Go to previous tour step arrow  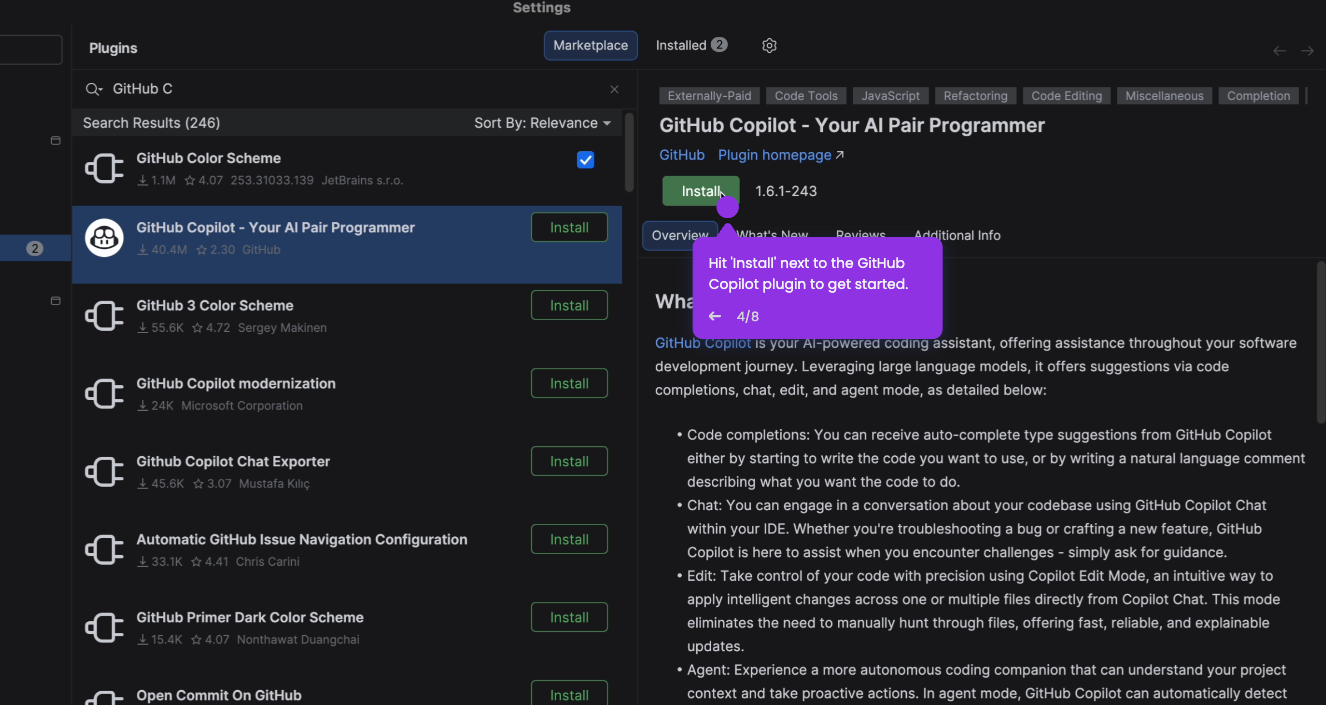coord(715,316)
